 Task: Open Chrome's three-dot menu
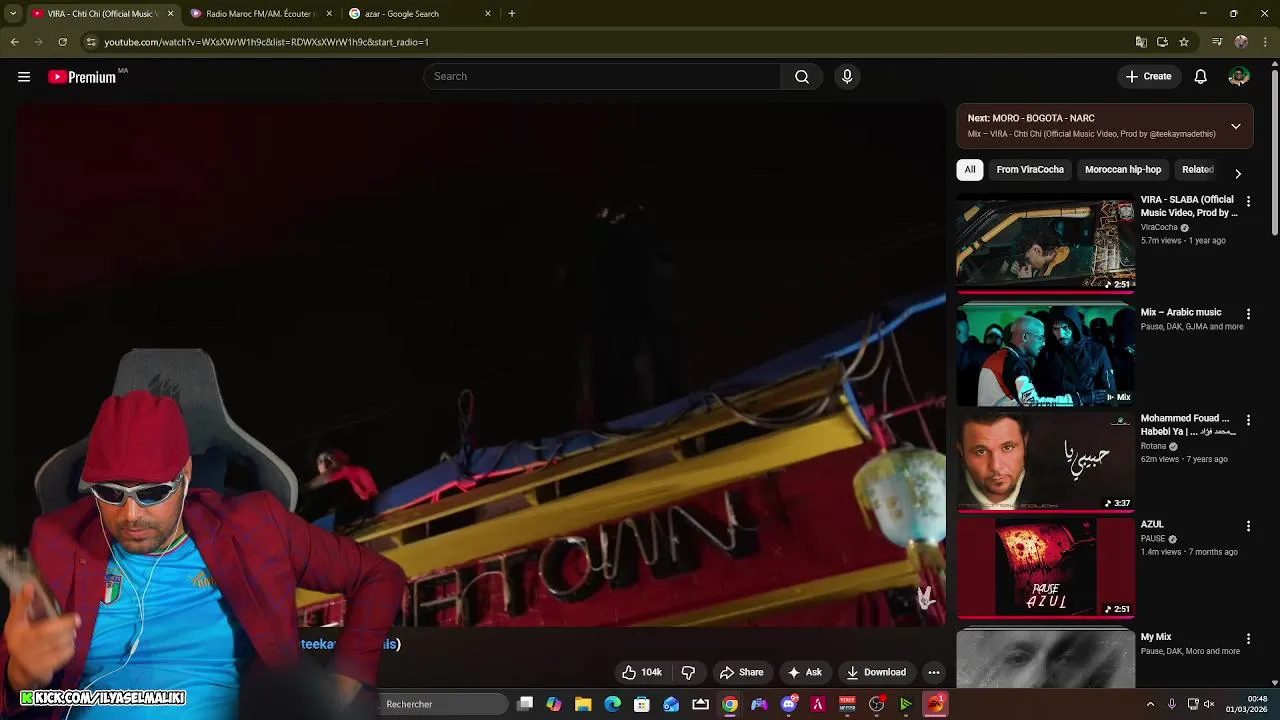tap(1266, 42)
